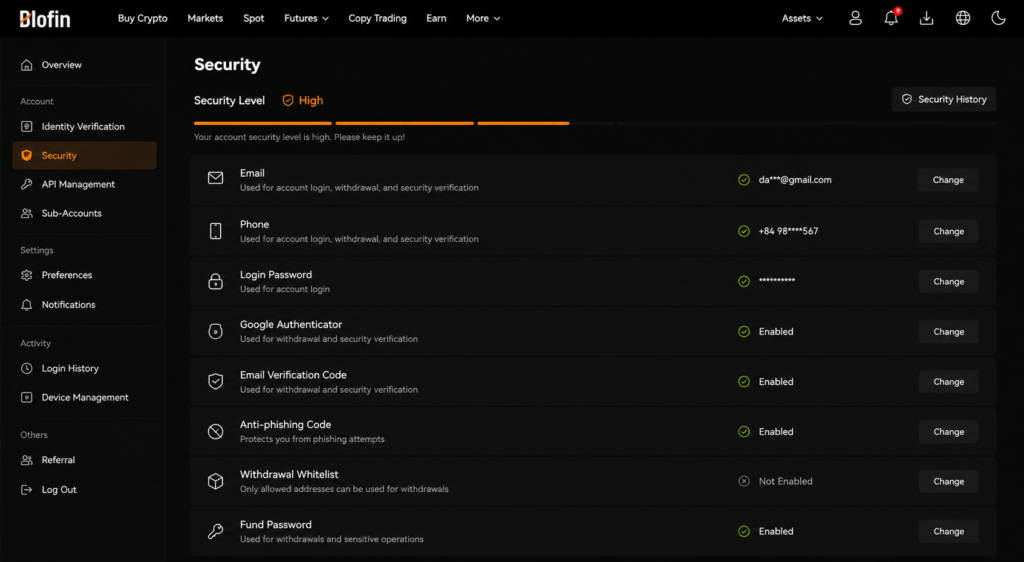Open API Management from the sidebar
Viewport: 1024px width, 562px height.
(x=84, y=184)
